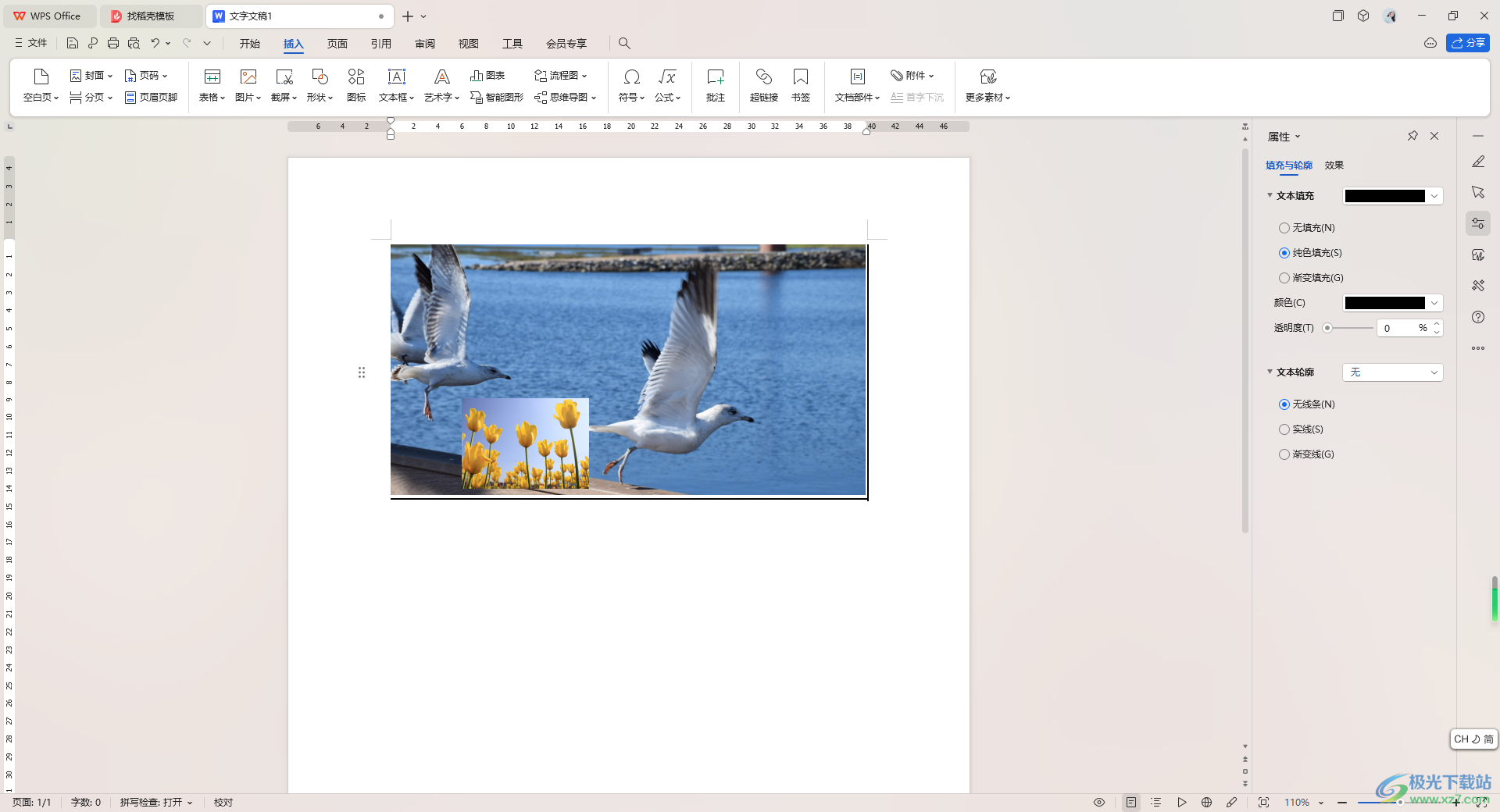
Task: Insert a 文本框 text box
Action: click(x=396, y=85)
